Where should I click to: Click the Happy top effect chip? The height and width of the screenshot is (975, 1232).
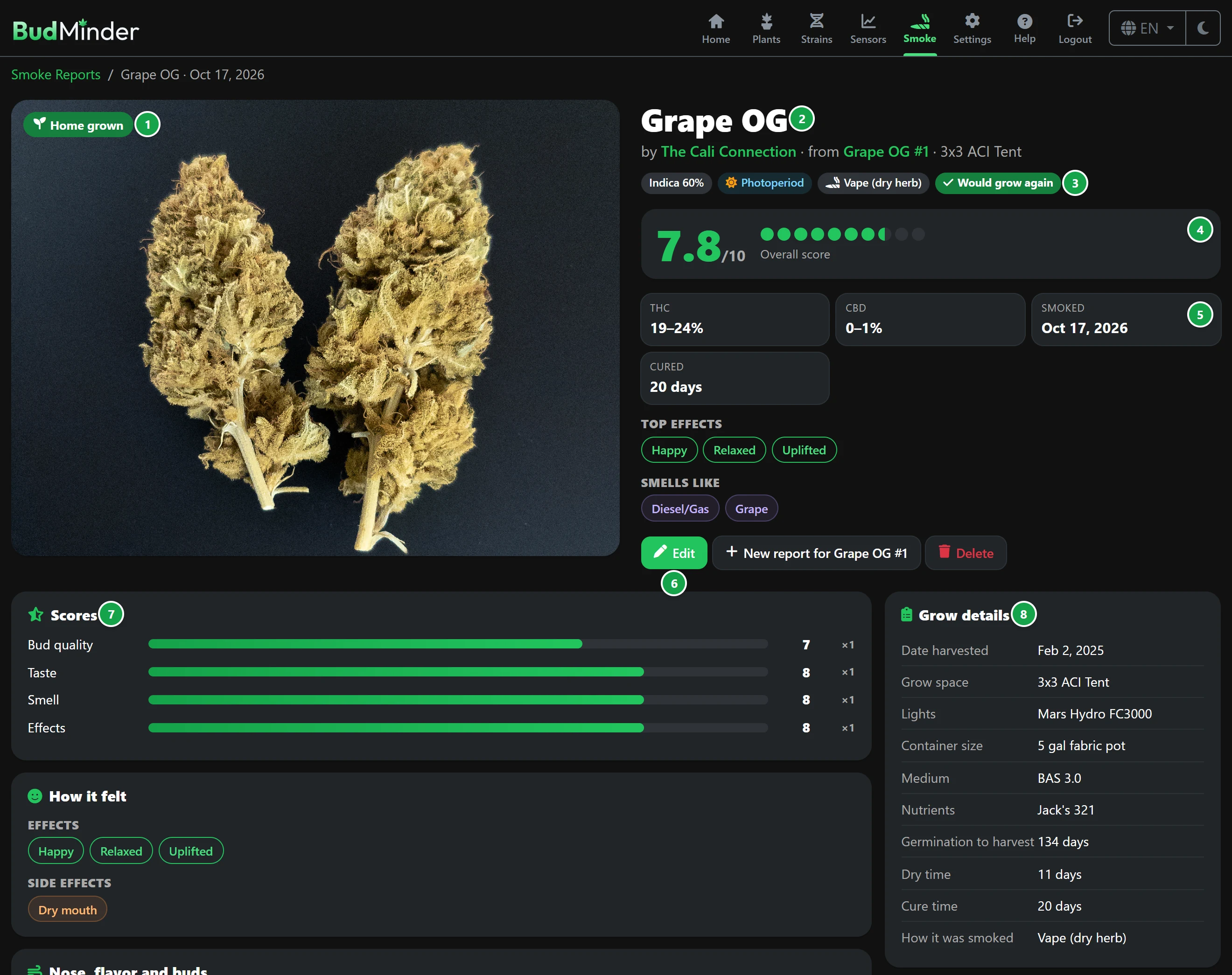tap(669, 450)
